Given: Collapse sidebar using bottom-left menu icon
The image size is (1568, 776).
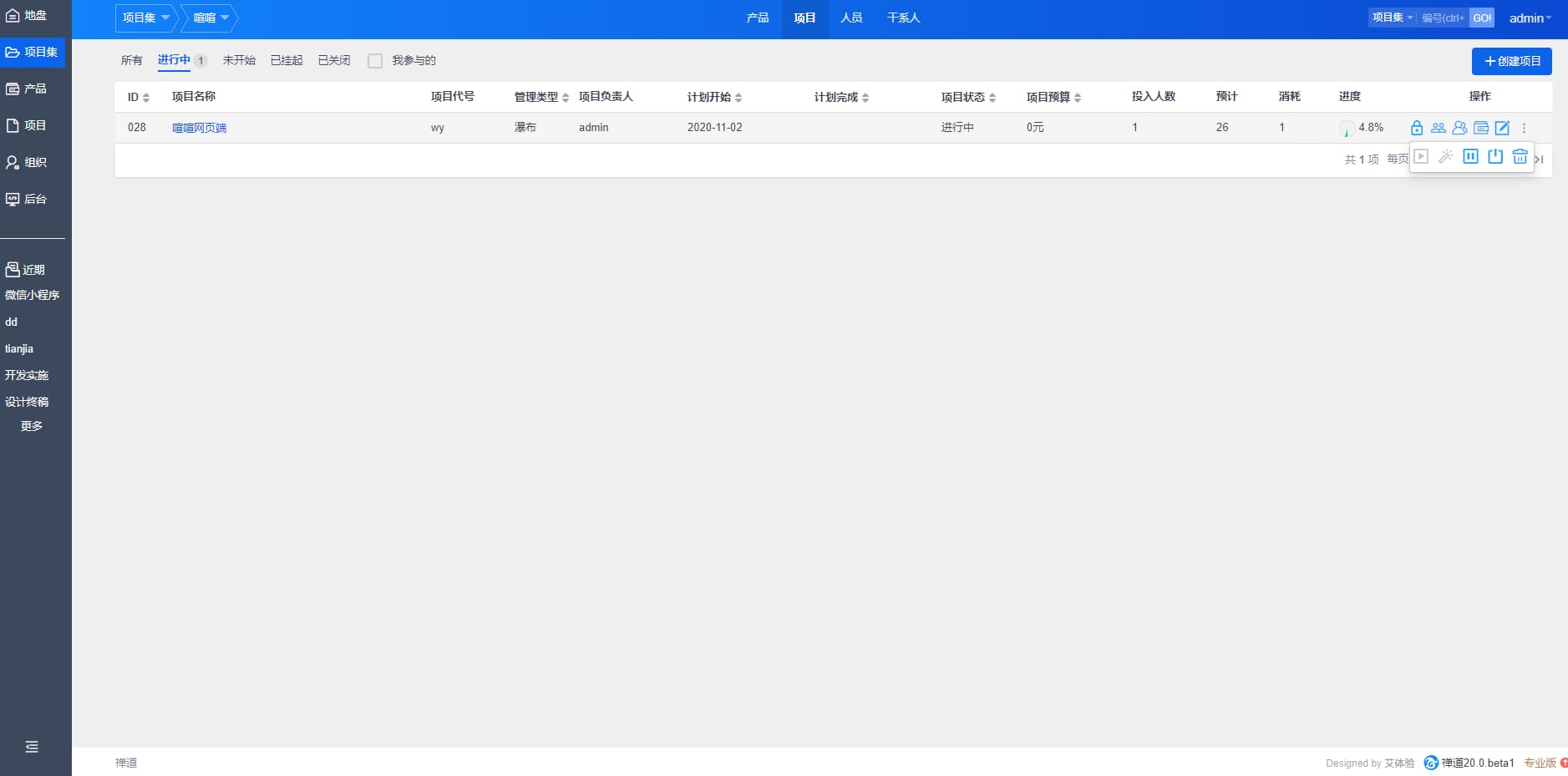Looking at the screenshot, I should [32, 747].
